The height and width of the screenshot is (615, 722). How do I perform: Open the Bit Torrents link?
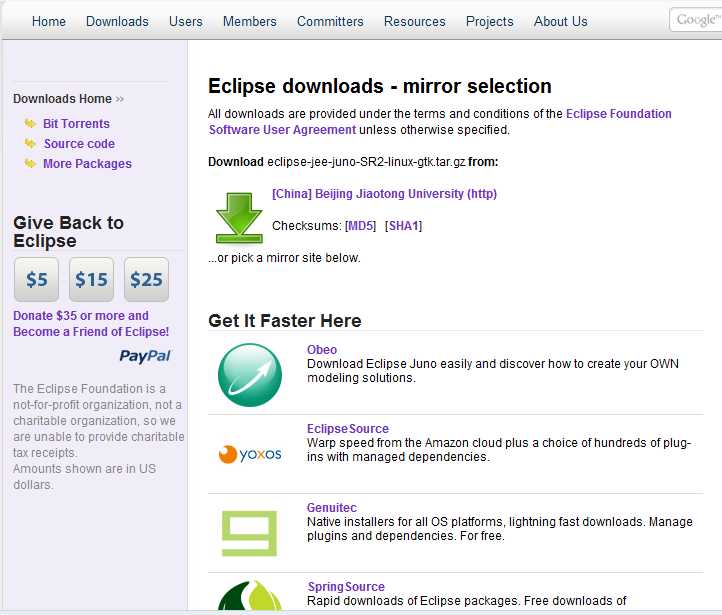pyautogui.click(x=76, y=123)
